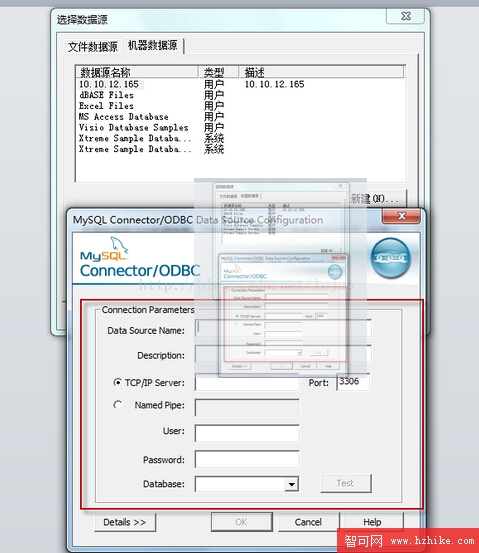Click the Password input field

point(247,459)
